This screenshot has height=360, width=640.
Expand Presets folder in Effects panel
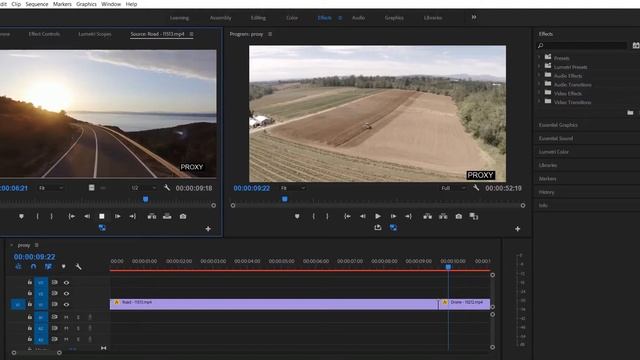click(x=539, y=58)
